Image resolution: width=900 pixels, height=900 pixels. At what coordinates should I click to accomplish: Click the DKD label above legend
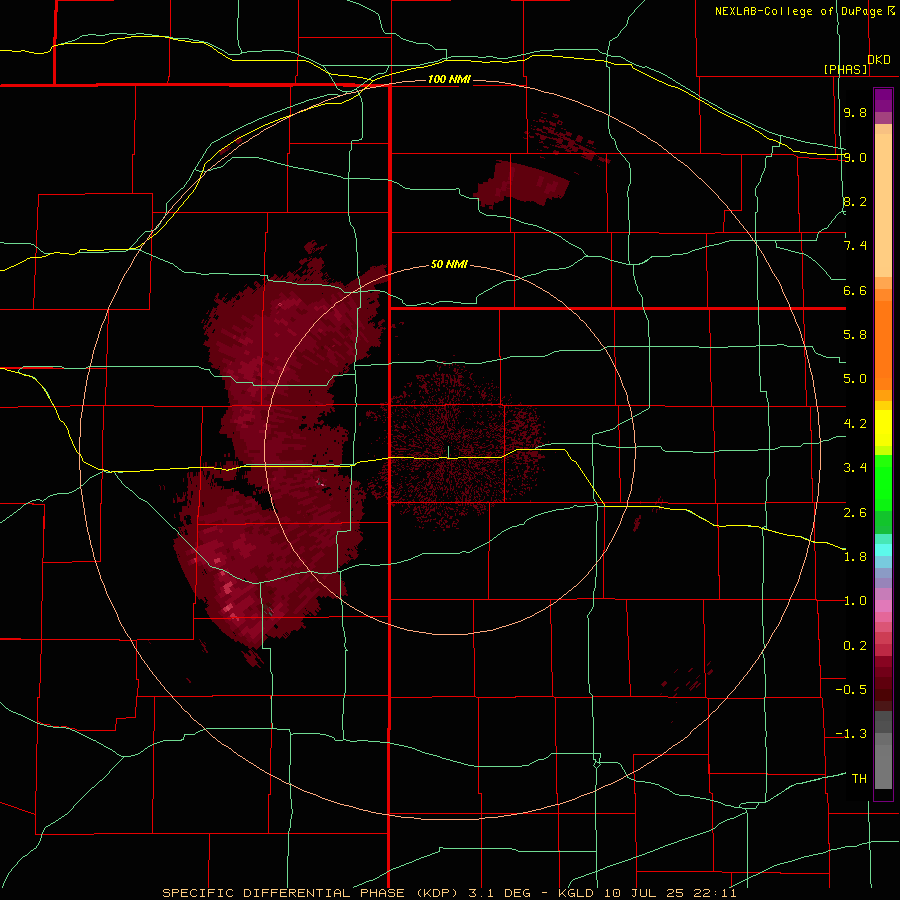[x=879, y=60]
